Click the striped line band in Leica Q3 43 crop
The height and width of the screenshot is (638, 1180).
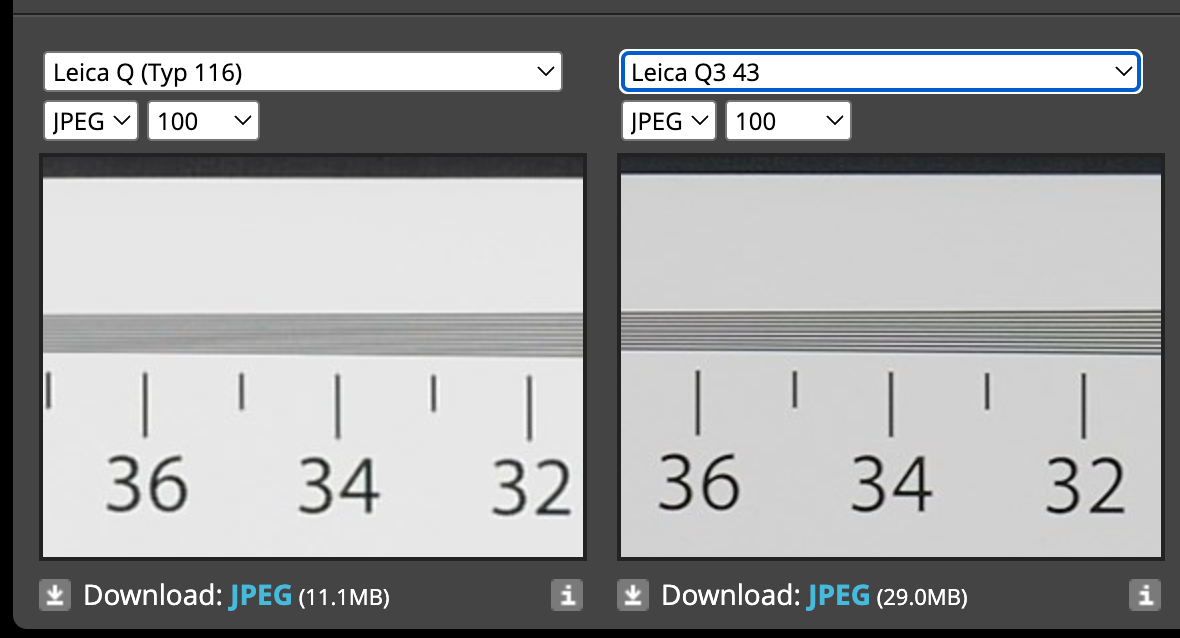tap(890, 331)
